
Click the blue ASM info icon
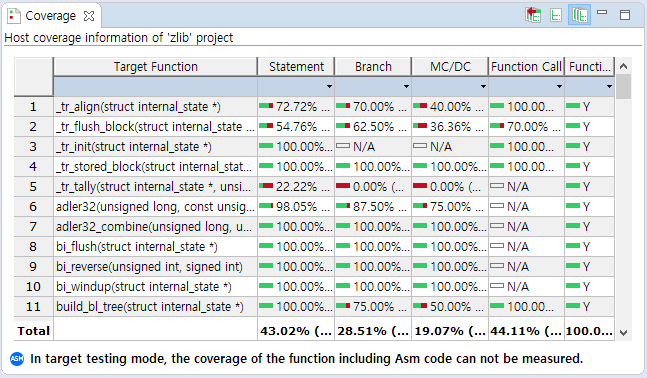click(17, 359)
